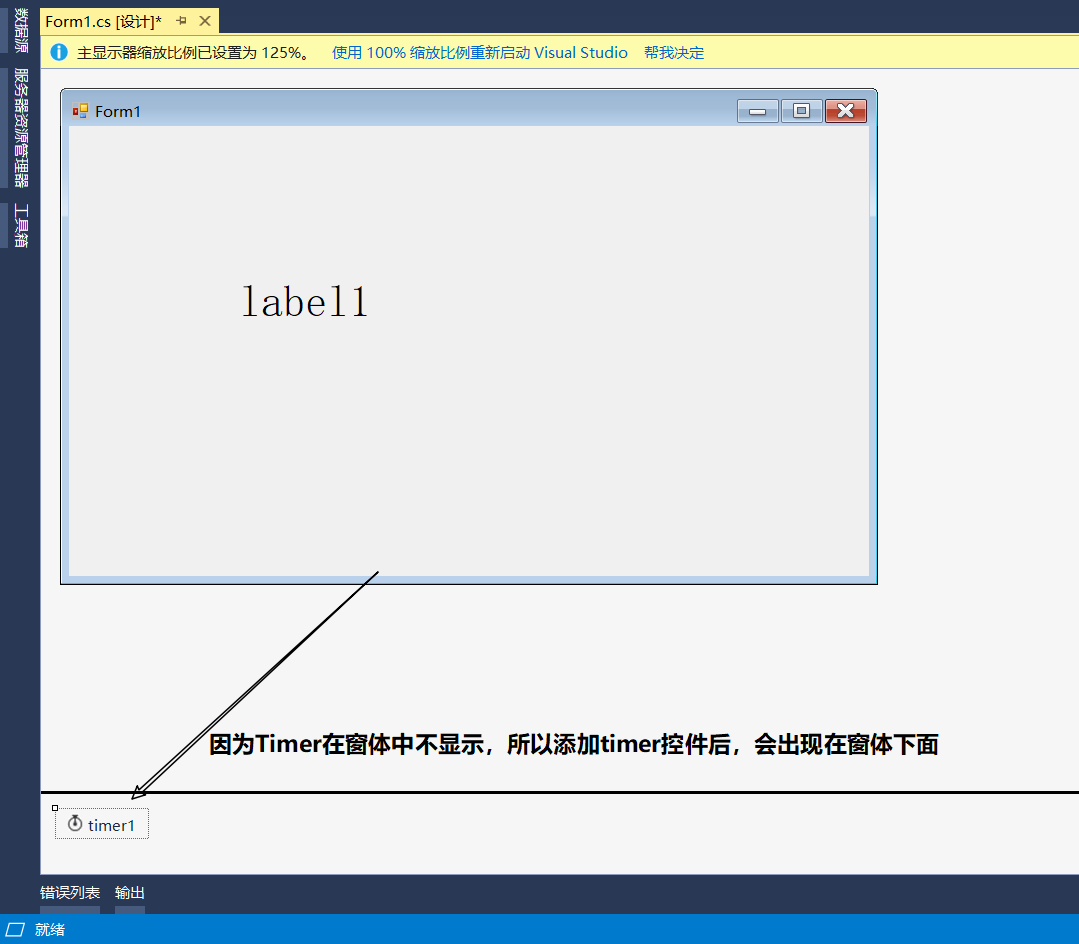Close the Form1.cs designer tab

[205, 21]
